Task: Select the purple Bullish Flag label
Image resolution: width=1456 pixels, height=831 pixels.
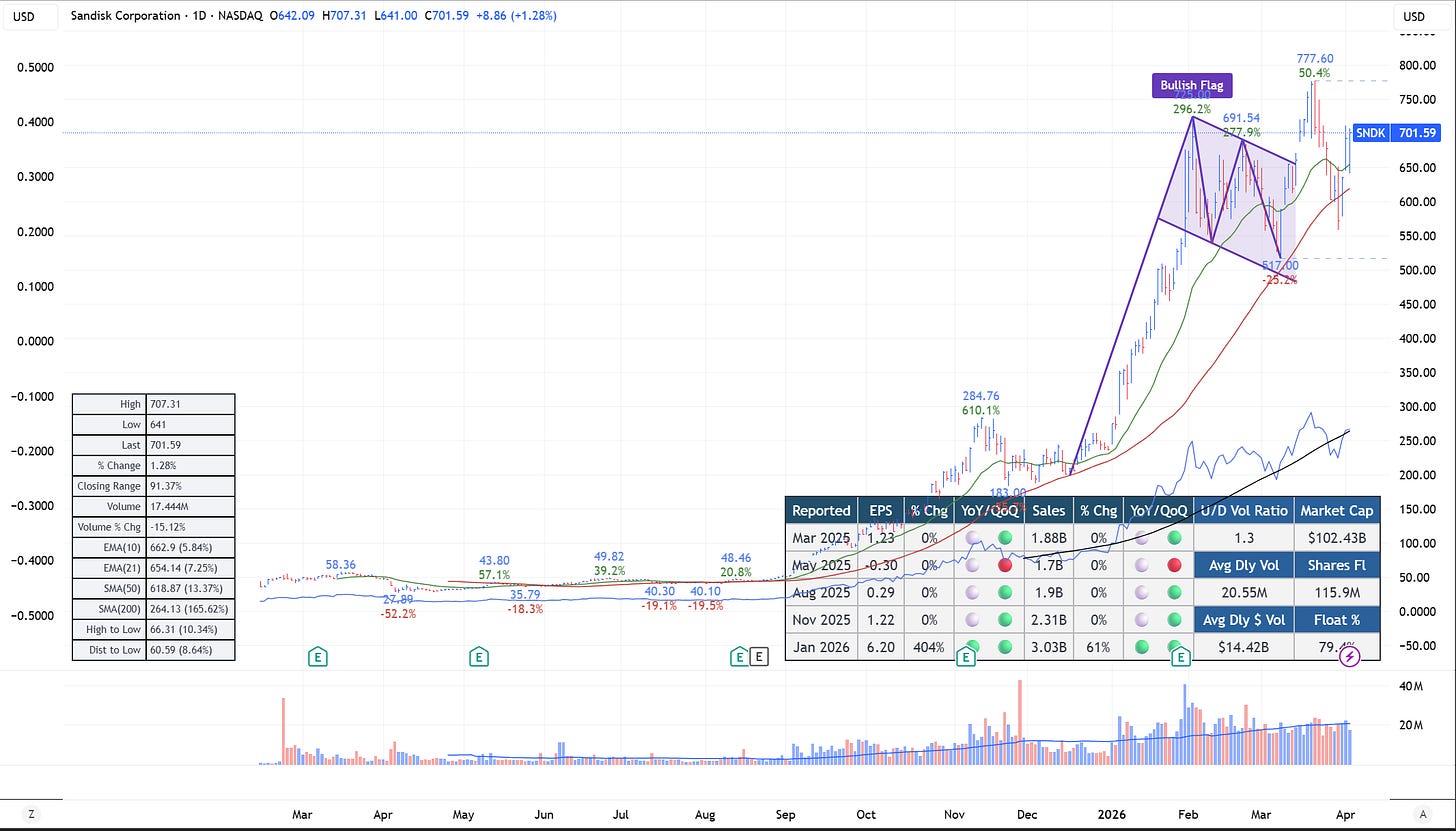Action: [1192, 86]
